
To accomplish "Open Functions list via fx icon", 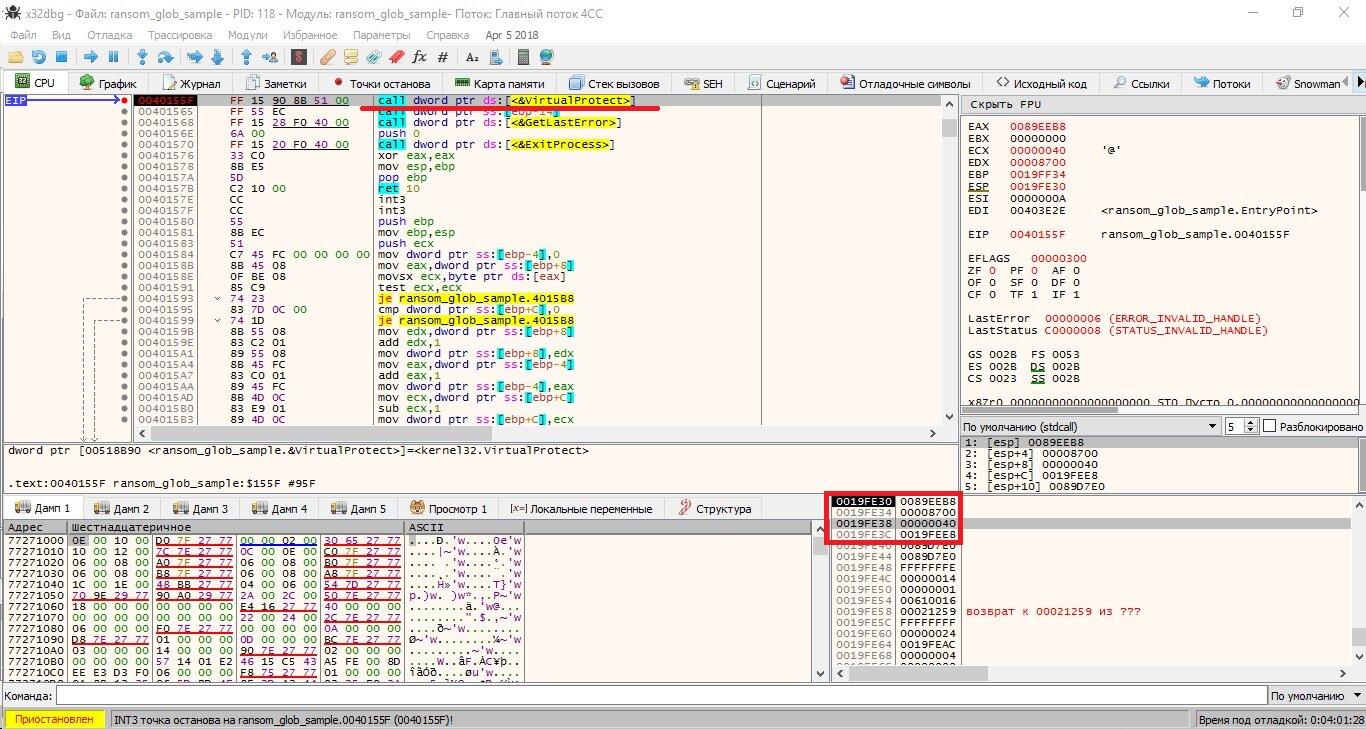I will [x=419, y=57].
